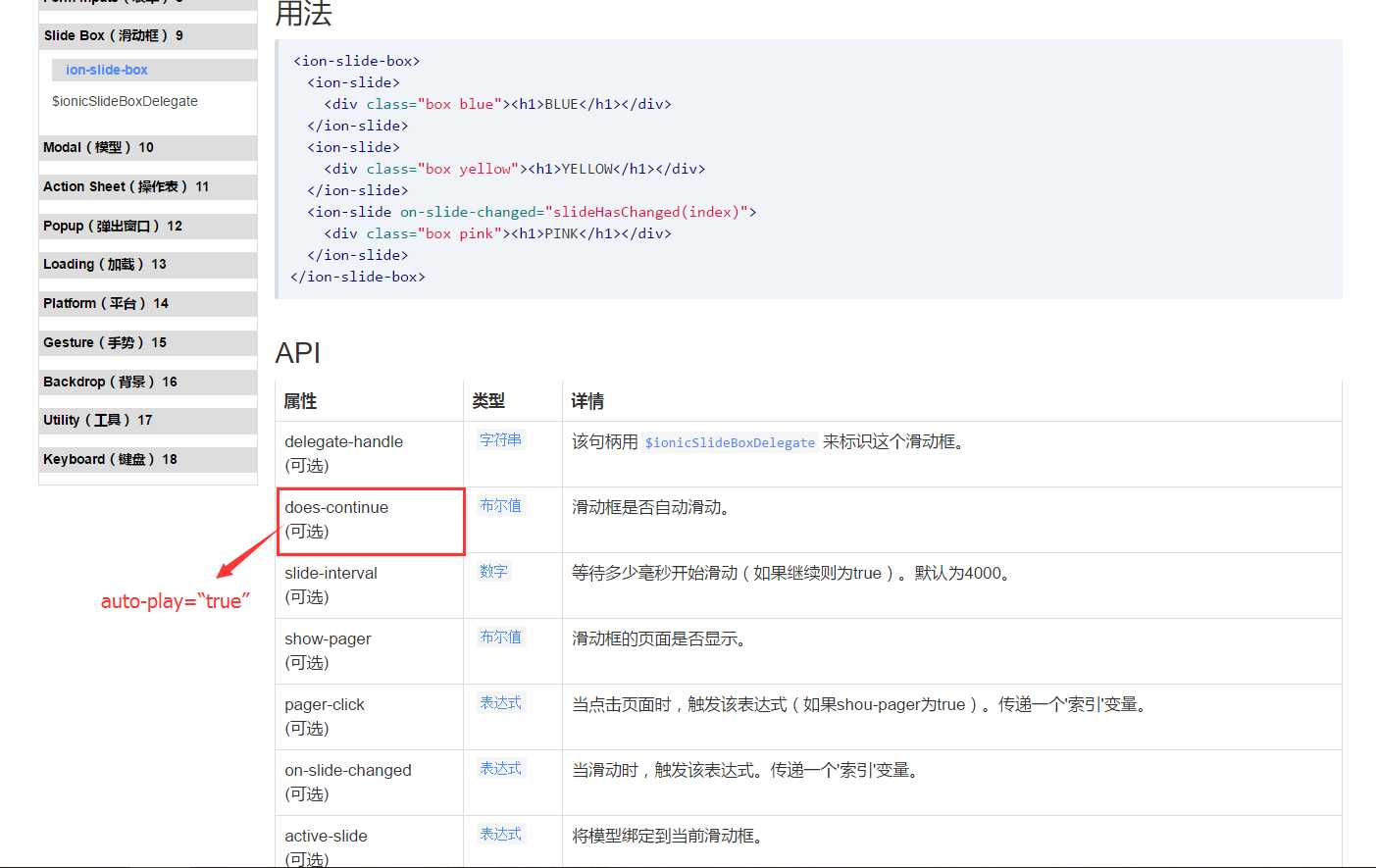Click the opening <ion-slide-box> code line
Image resolution: width=1376 pixels, height=868 pixels.
(x=356, y=61)
